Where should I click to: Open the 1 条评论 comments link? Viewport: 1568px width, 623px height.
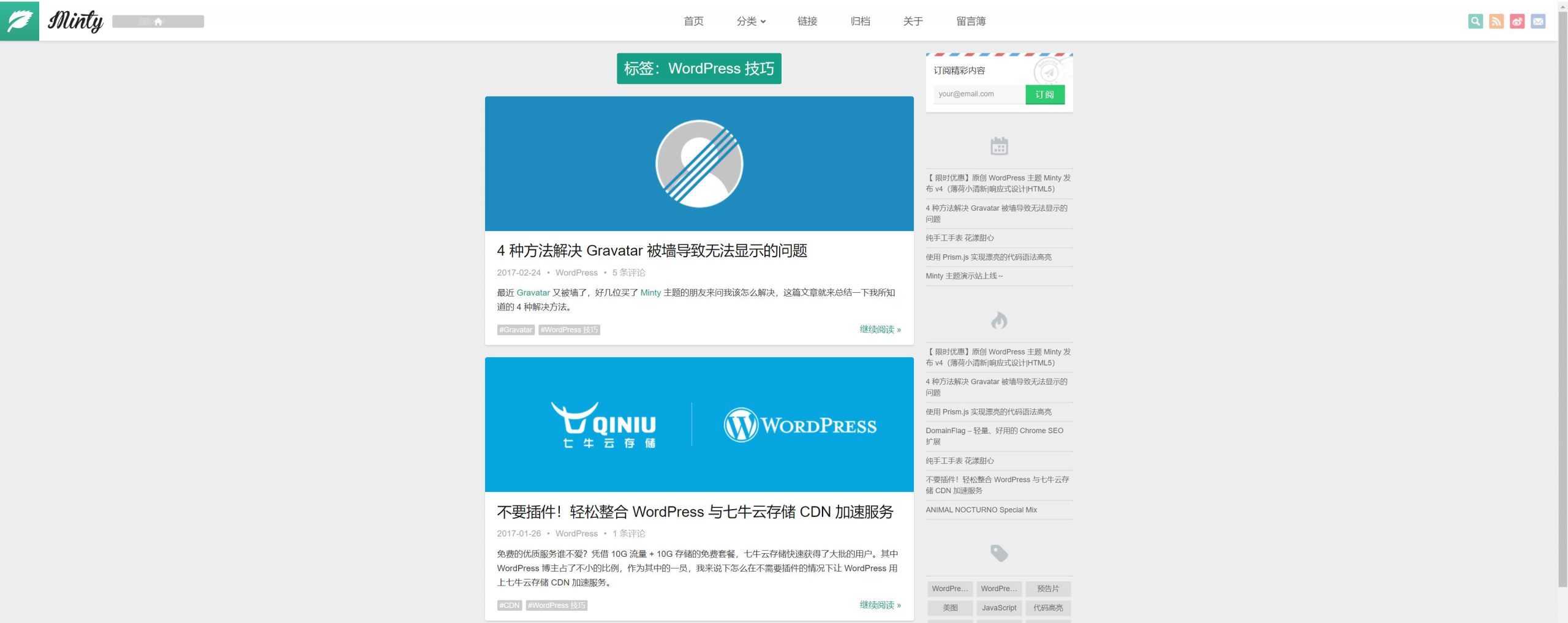point(628,534)
